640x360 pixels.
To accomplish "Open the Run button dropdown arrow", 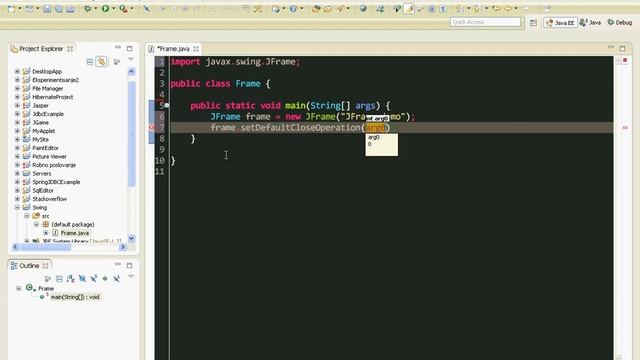I will click(113, 9).
